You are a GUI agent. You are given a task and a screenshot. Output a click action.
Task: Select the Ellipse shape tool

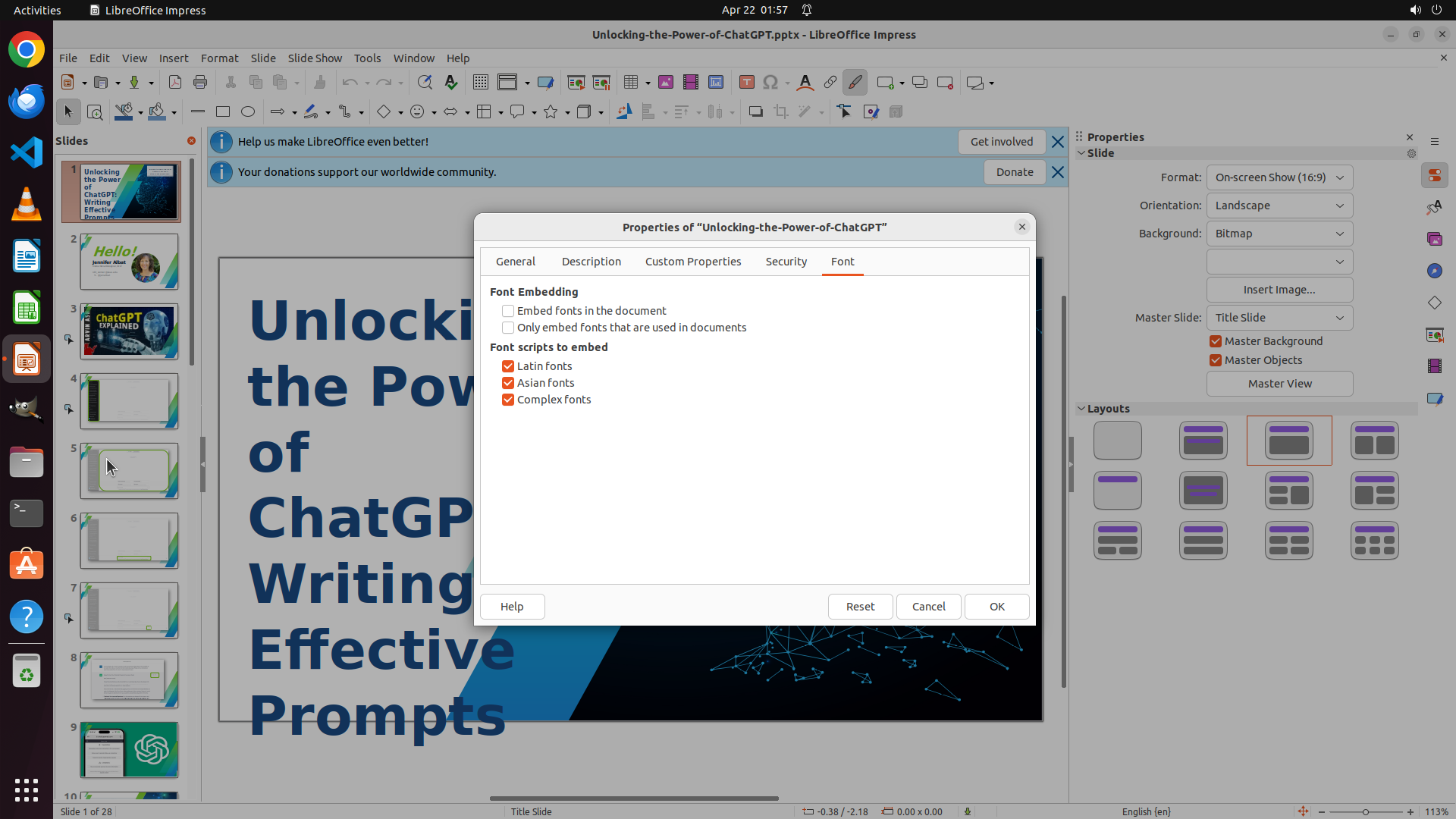[x=248, y=112]
